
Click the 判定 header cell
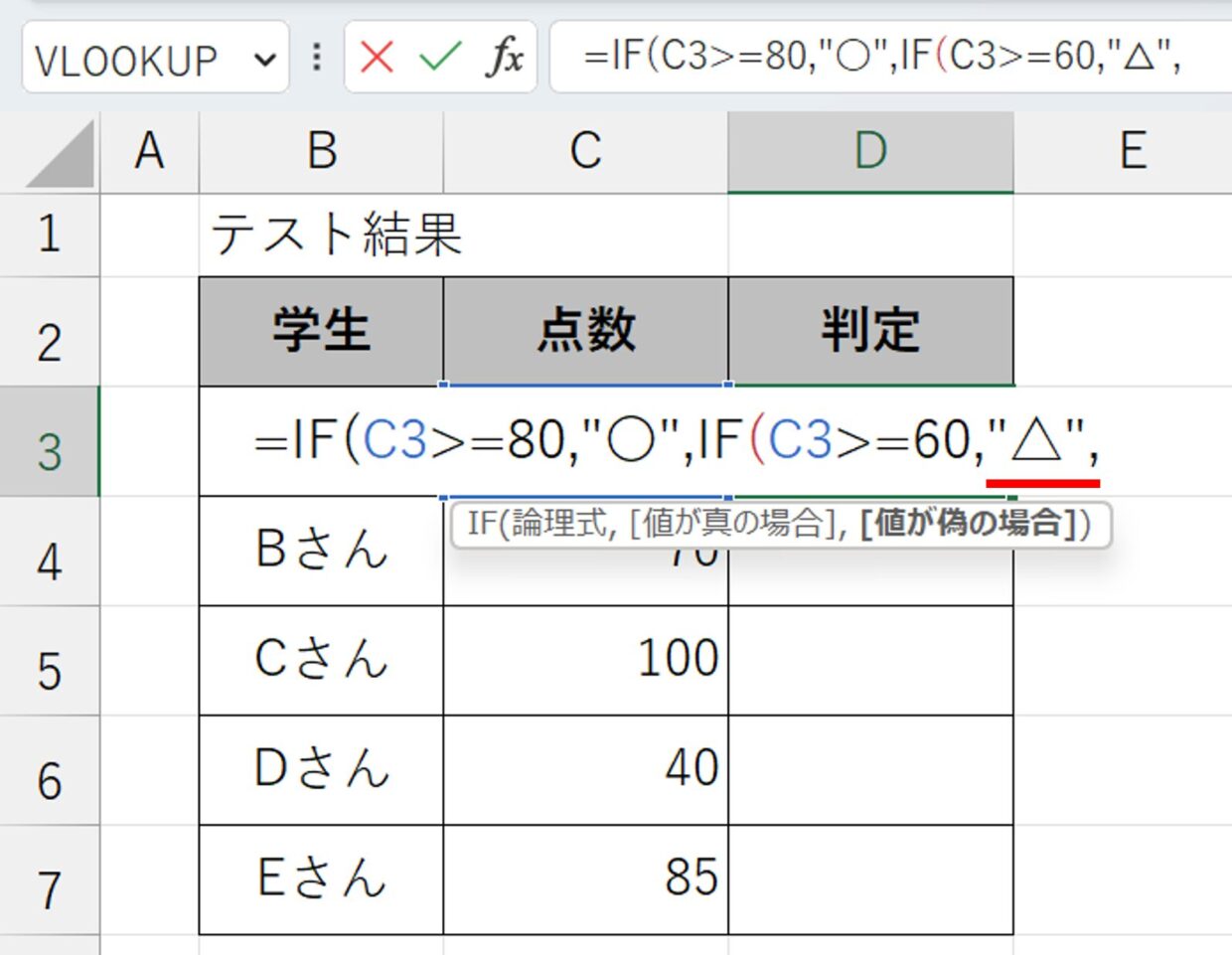click(x=870, y=331)
